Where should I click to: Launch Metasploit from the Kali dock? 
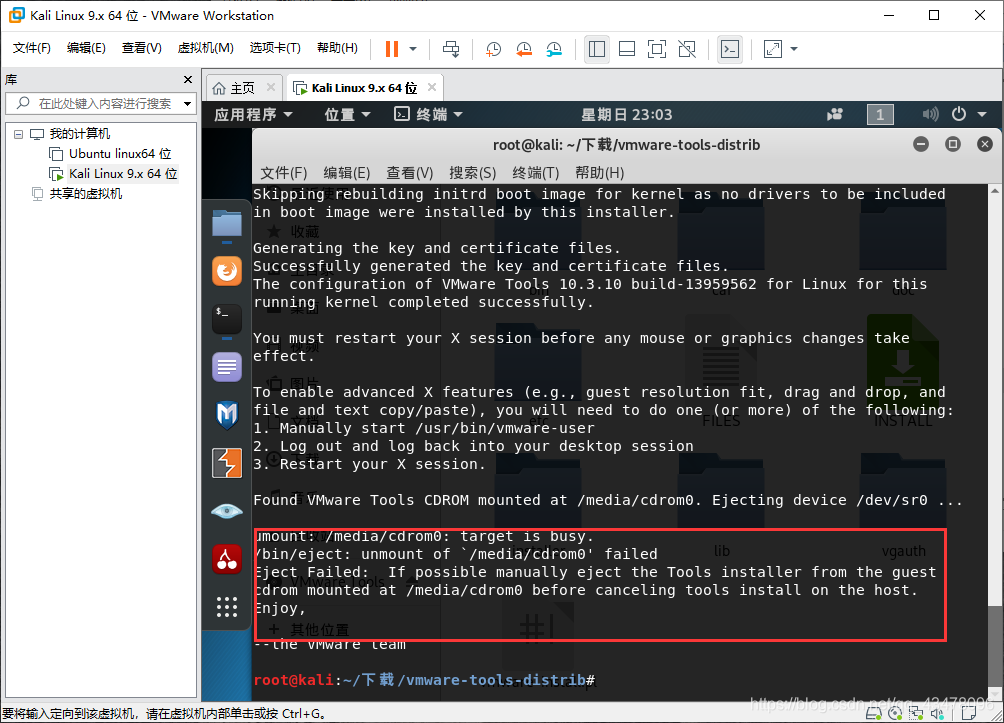tap(227, 415)
